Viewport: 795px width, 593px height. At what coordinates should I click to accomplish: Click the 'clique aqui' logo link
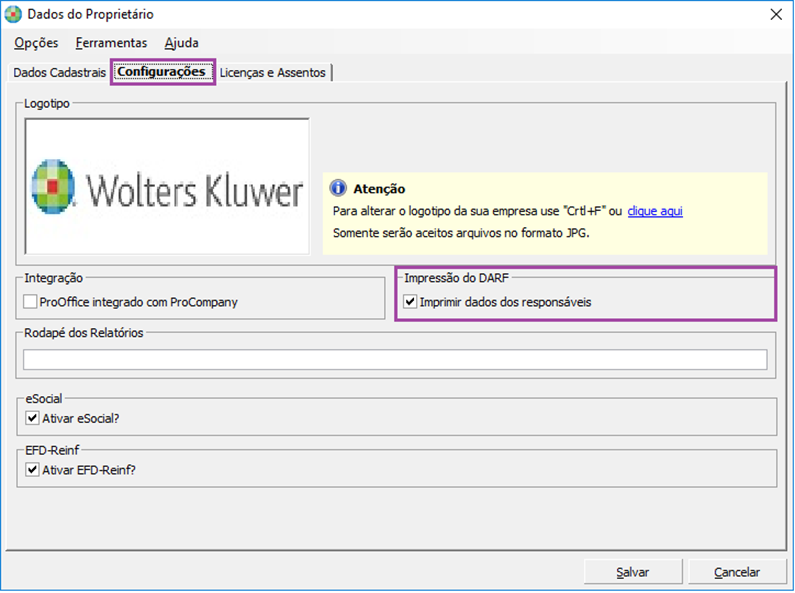(x=655, y=211)
